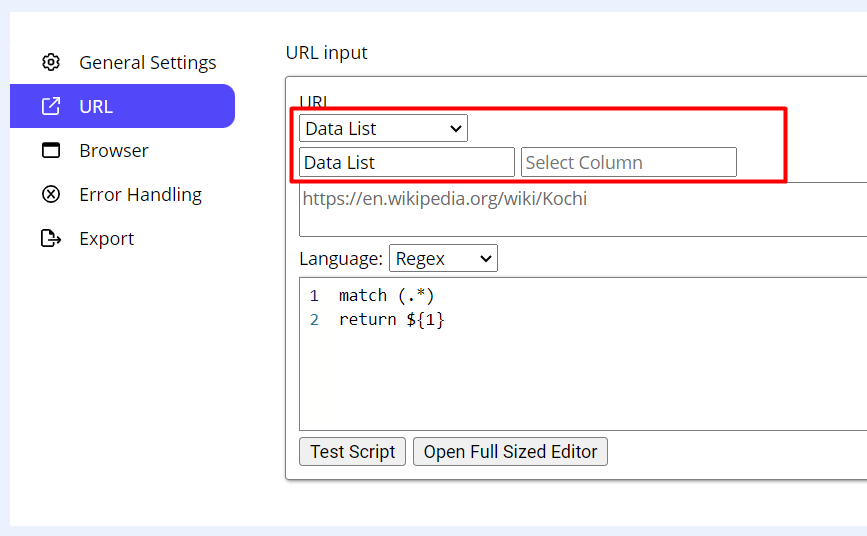Viewport: 867px width, 536px height.
Task: Click the Select Column input field
Action: [x=628, y=162]
